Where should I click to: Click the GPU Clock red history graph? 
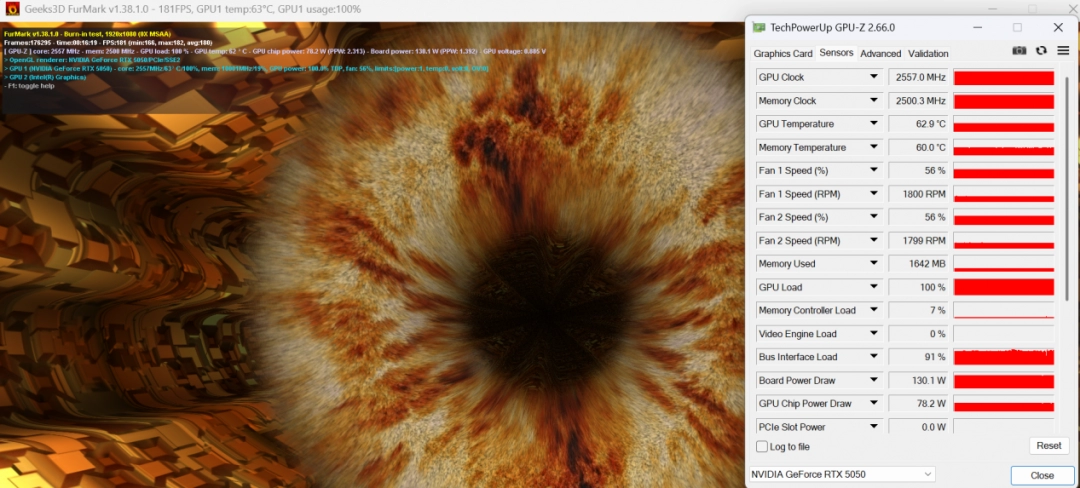coord(1004,77)
